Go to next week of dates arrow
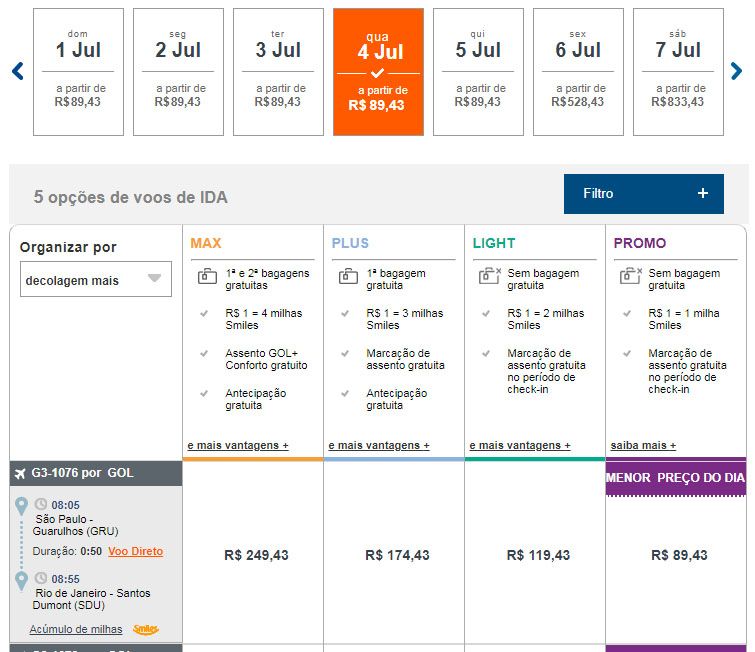This screenshot has height=652, width=755. (736, 71)
